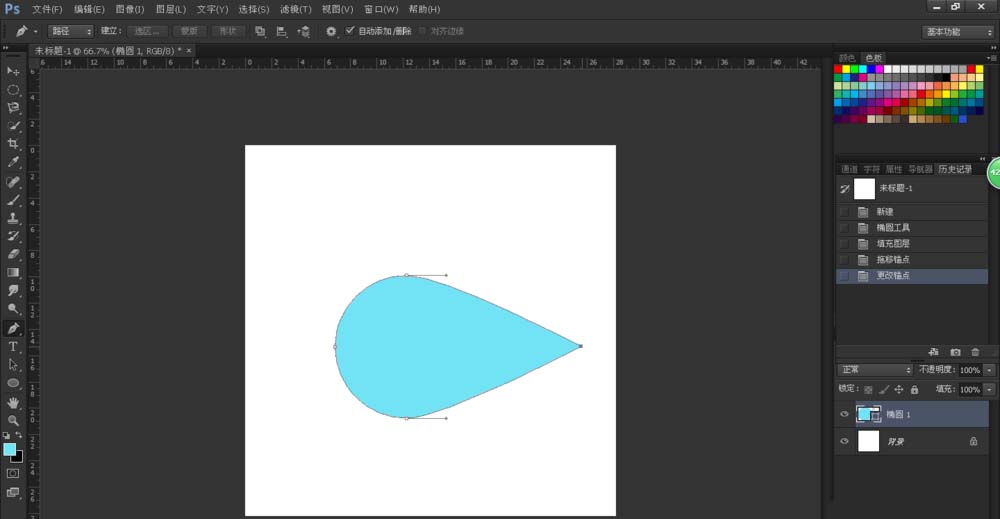1000x519 pixels.
Task: Open the 滤镜(T) menu
Action: coord(295,9)
